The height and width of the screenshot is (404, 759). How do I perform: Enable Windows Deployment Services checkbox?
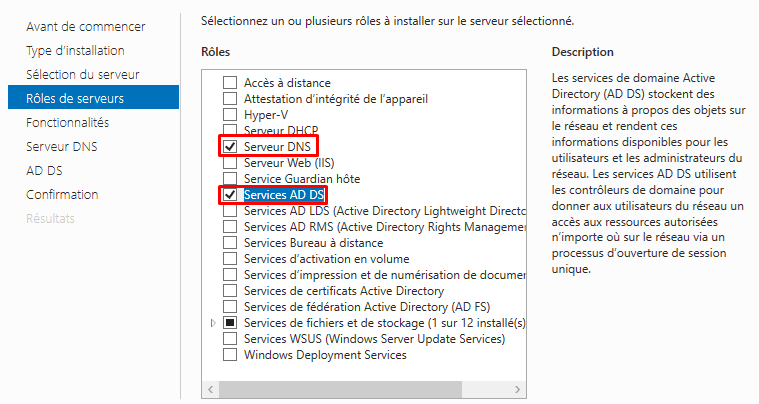230,354
